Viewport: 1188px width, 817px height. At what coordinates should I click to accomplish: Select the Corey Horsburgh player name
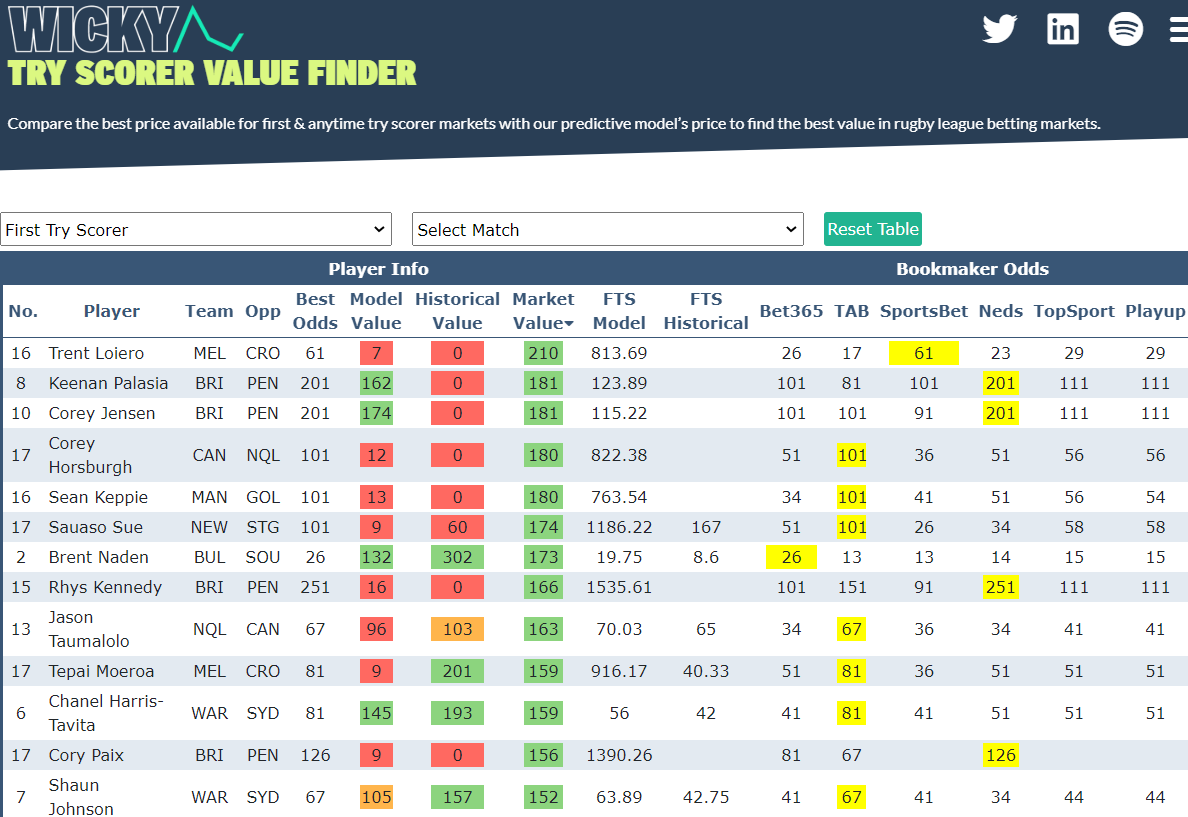pyautogui.click(x=90, y=455)
